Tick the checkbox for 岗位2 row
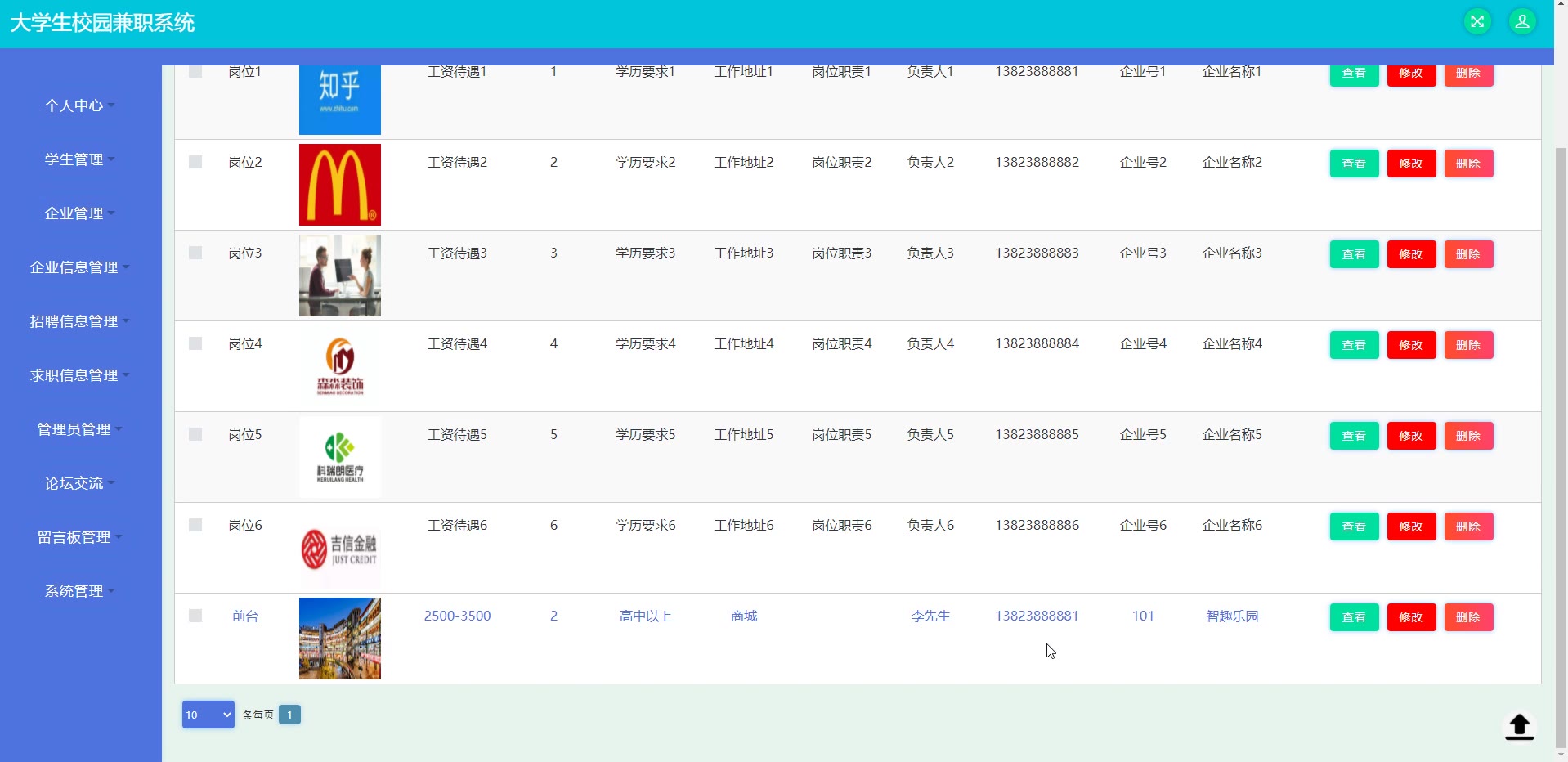This screenshot has height=762, width=1568. pos(195,162)
